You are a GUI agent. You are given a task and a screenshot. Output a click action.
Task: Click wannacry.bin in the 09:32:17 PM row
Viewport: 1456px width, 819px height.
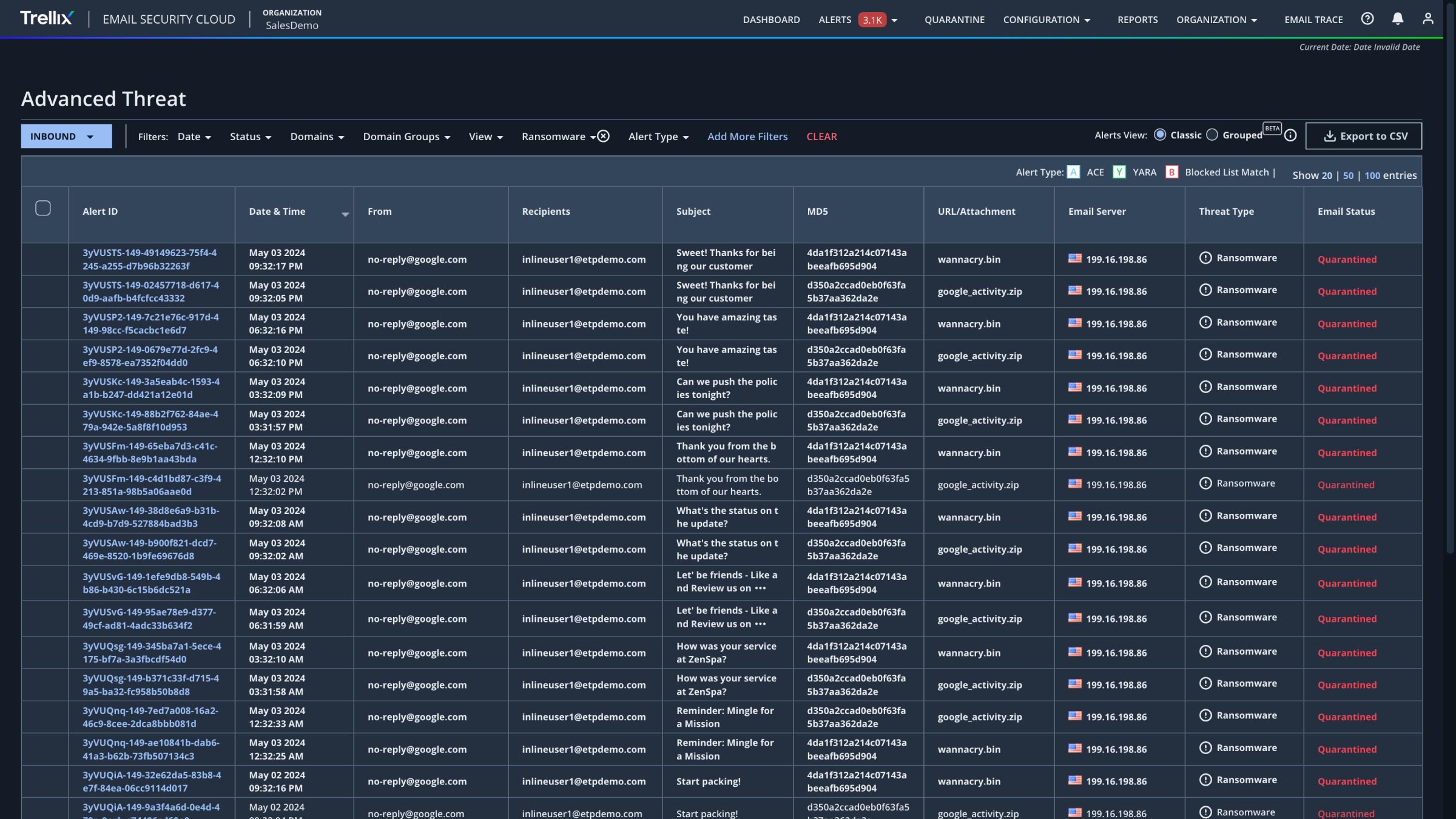(x=969, y=259)
